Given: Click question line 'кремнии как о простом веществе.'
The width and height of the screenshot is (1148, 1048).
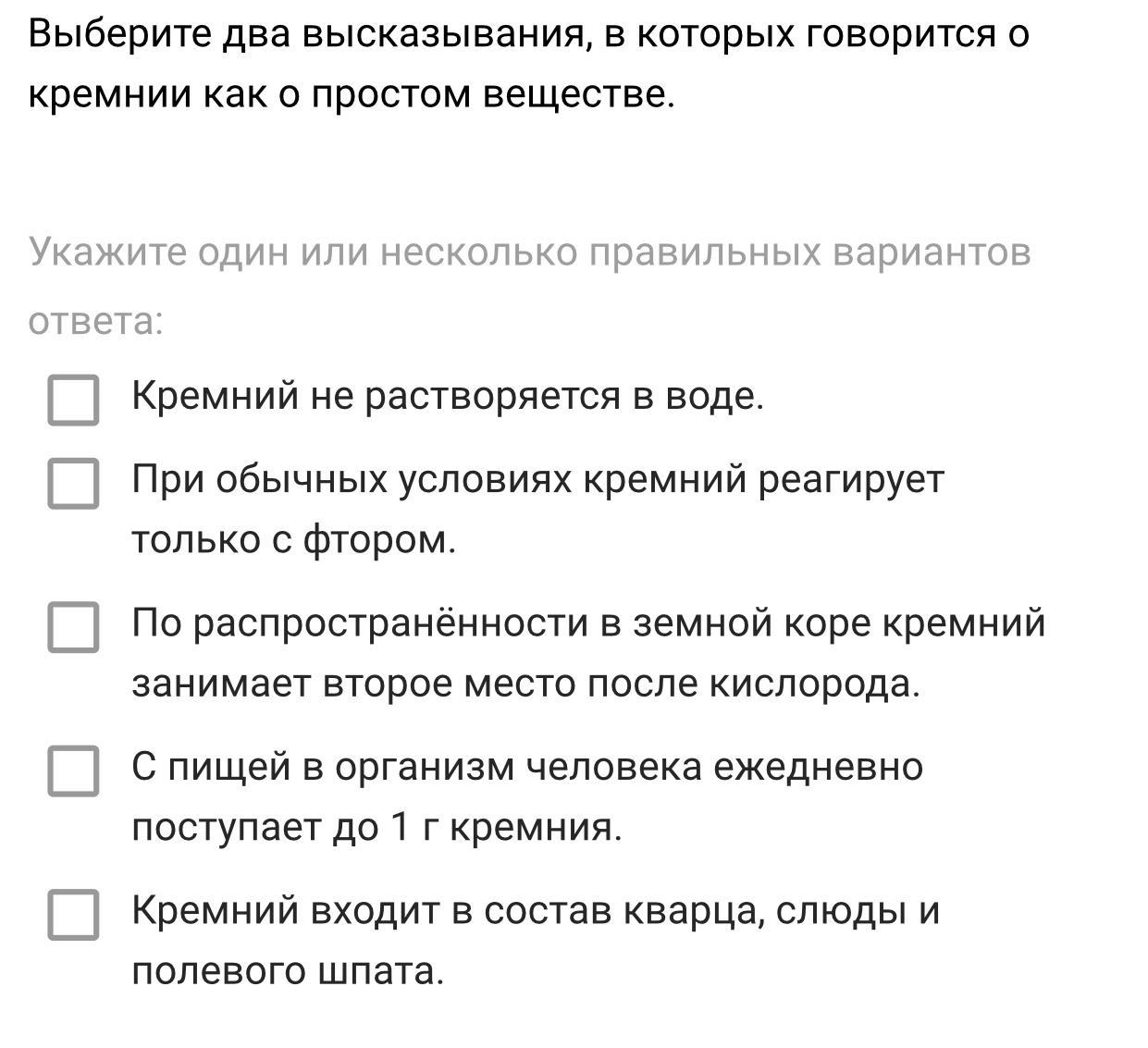Looking at the screenshot, I should pyautogui.click(x=352, y=94).
